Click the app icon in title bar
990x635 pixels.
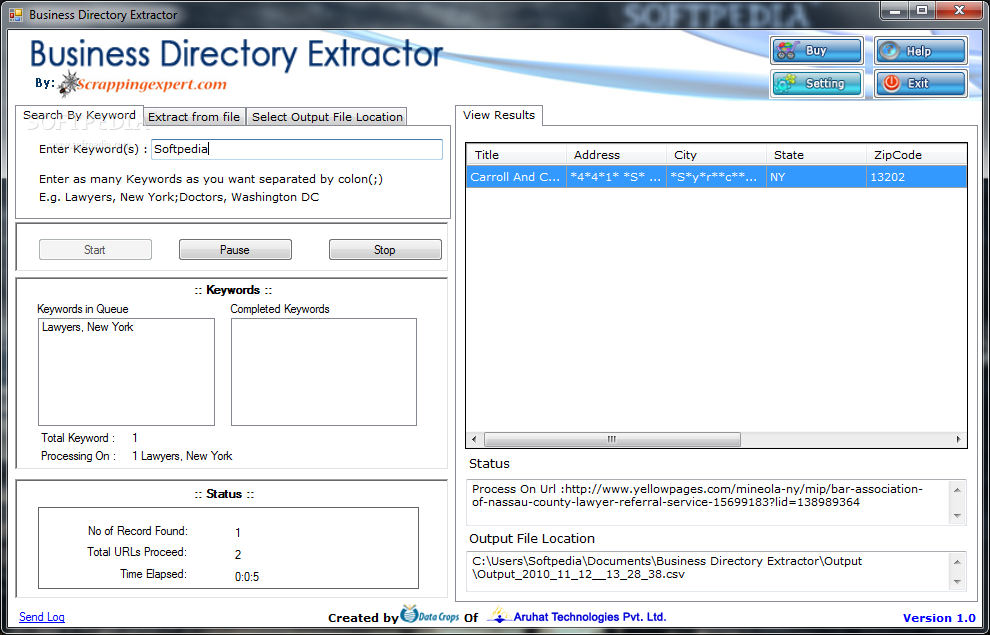[16, 14]
